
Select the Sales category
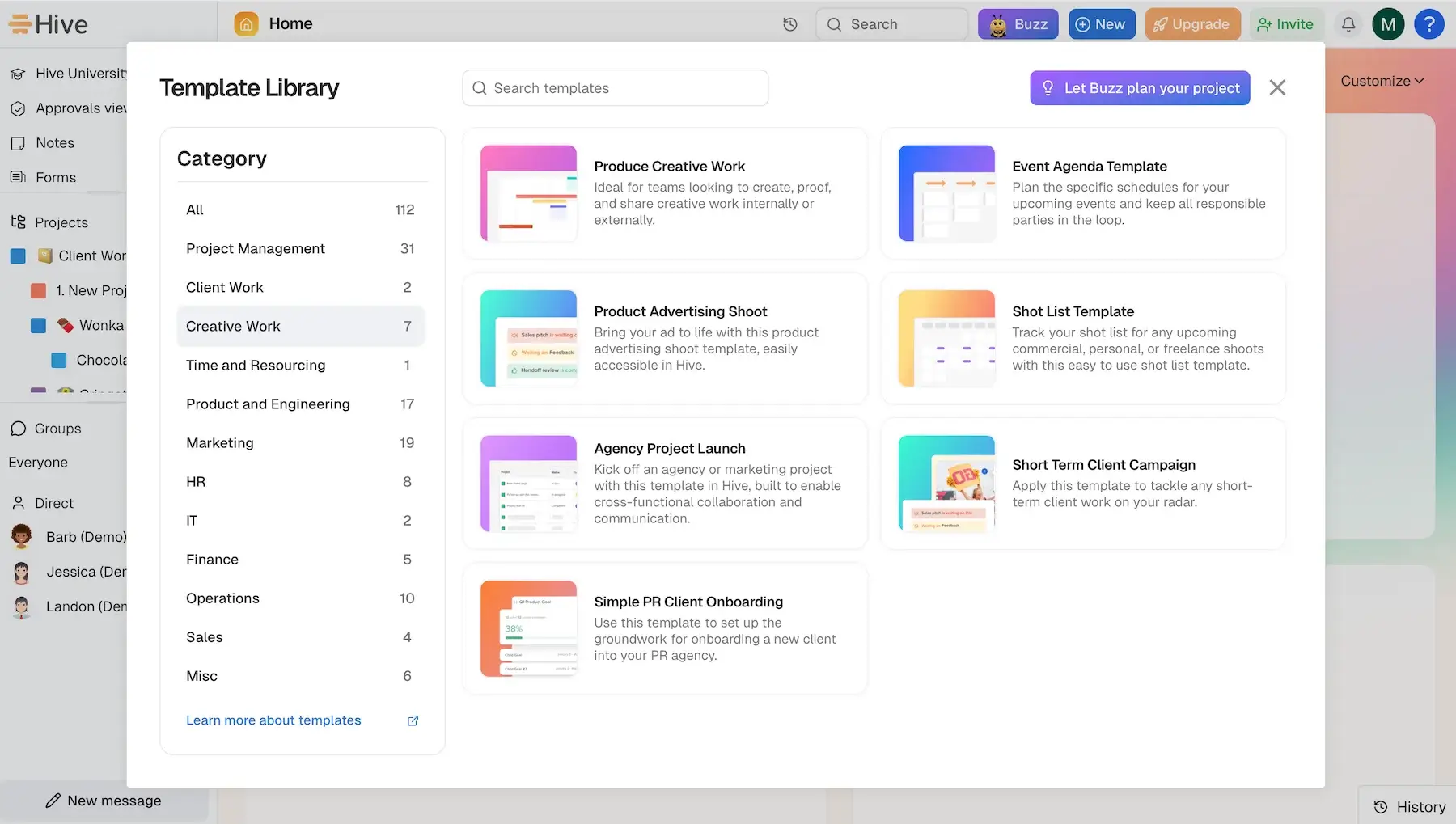coord(301,636)
